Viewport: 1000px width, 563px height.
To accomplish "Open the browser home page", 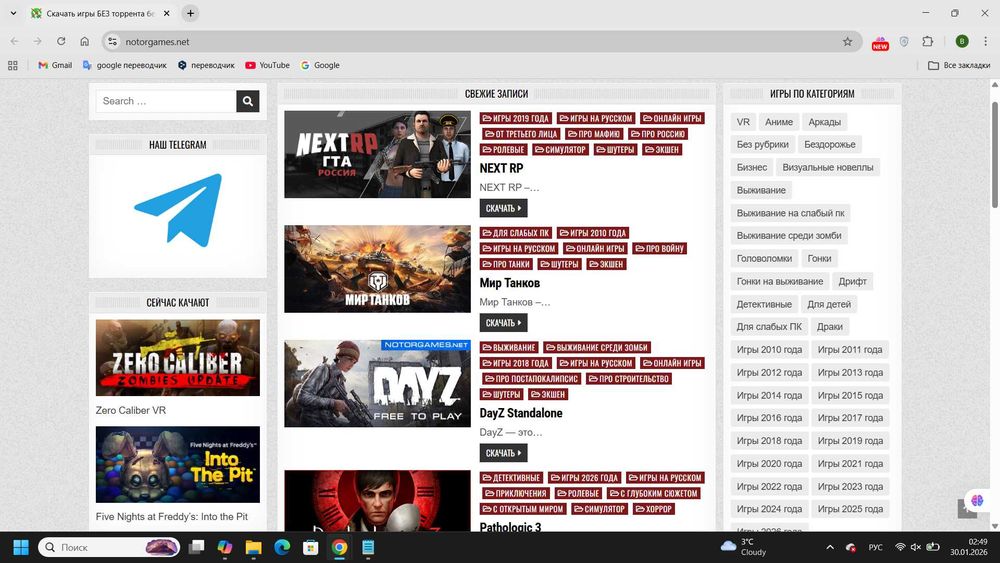I will [85, 41].
